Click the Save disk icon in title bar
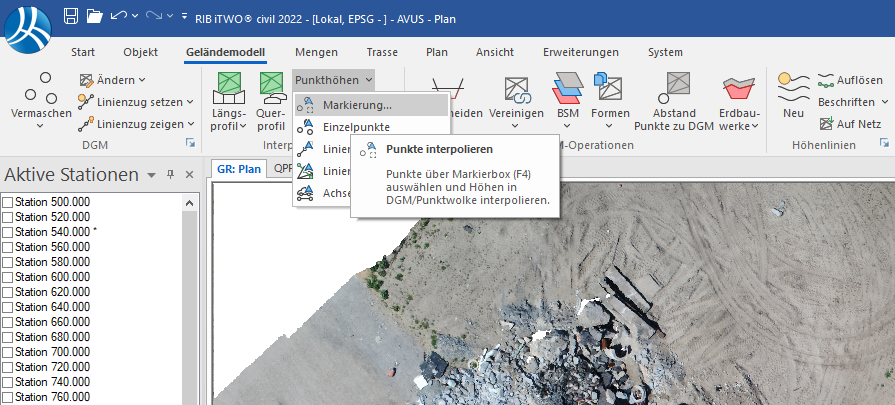This screenshot has height=405, width=895. (x=71, y=16)
